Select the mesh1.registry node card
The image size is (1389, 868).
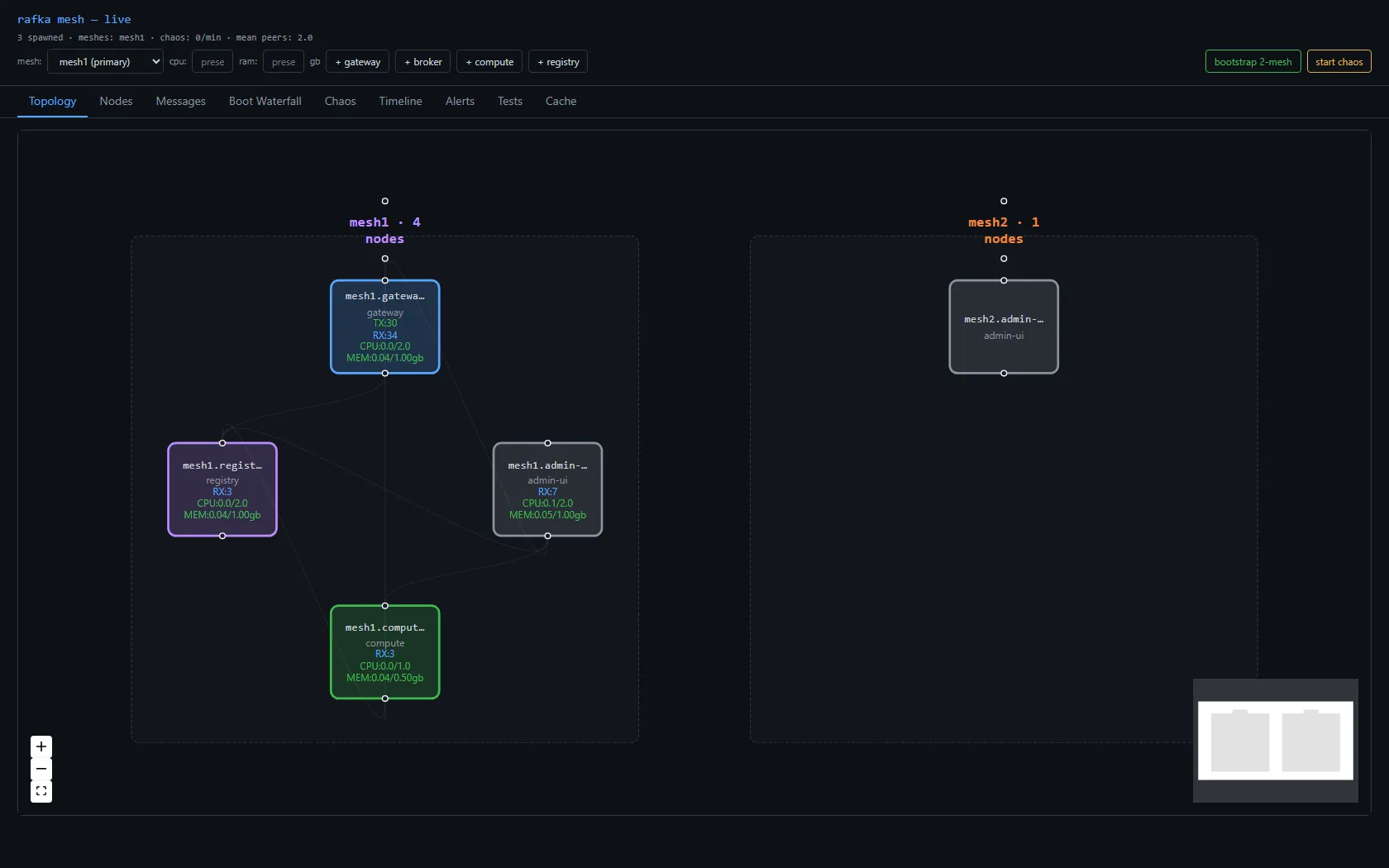[222, 489]
